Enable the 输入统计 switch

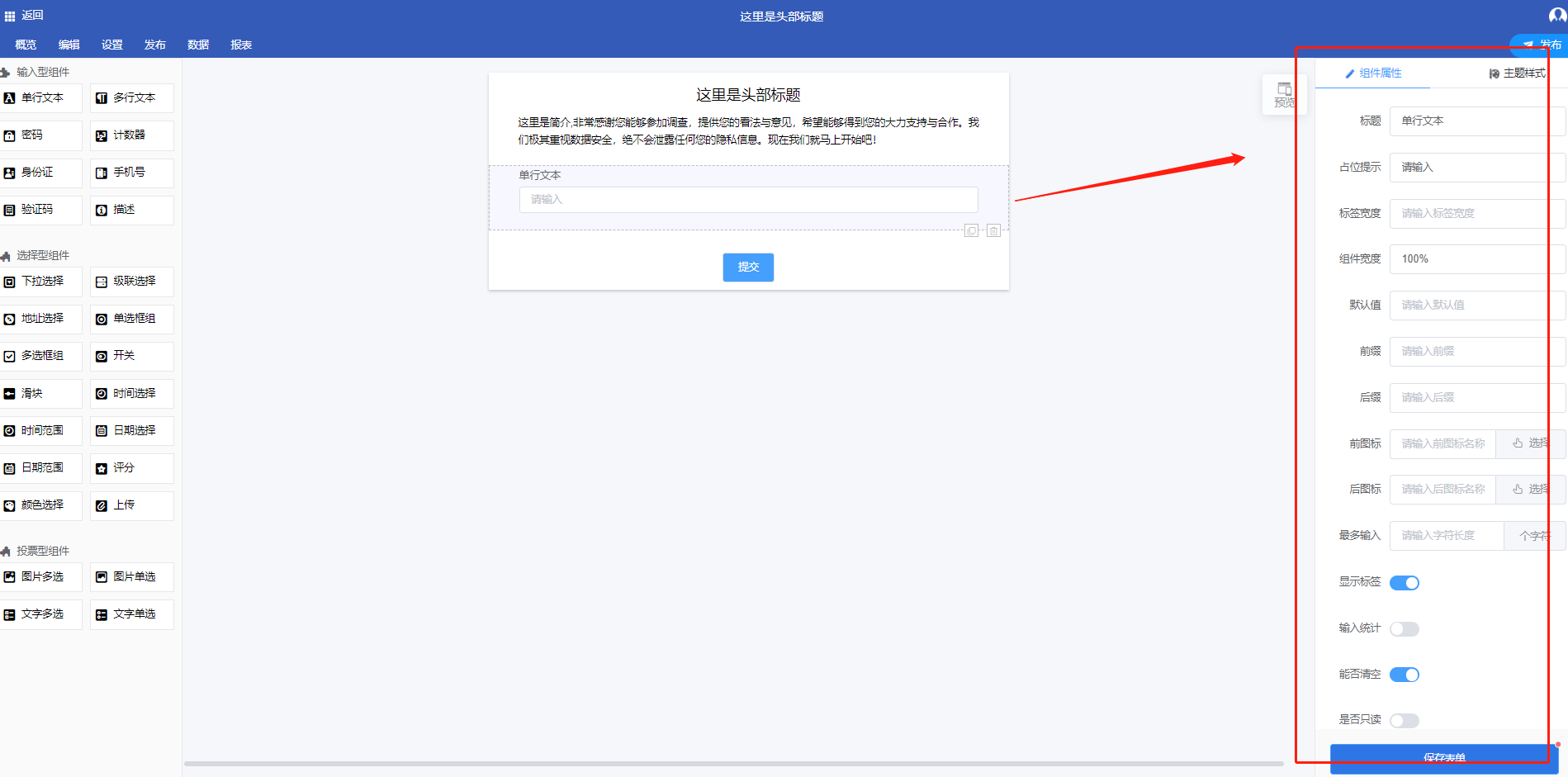point(1404,629)
